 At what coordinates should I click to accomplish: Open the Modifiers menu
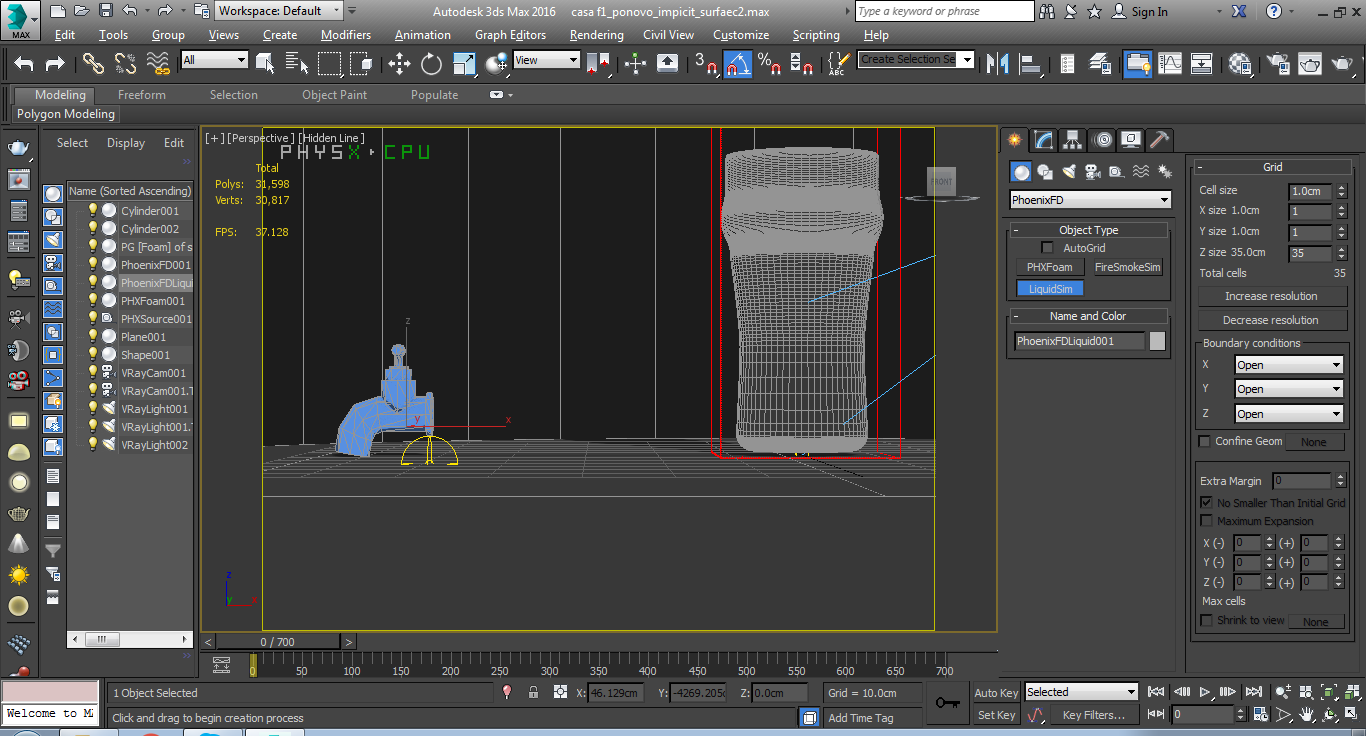pyautogui.click(x=346, y=35)
